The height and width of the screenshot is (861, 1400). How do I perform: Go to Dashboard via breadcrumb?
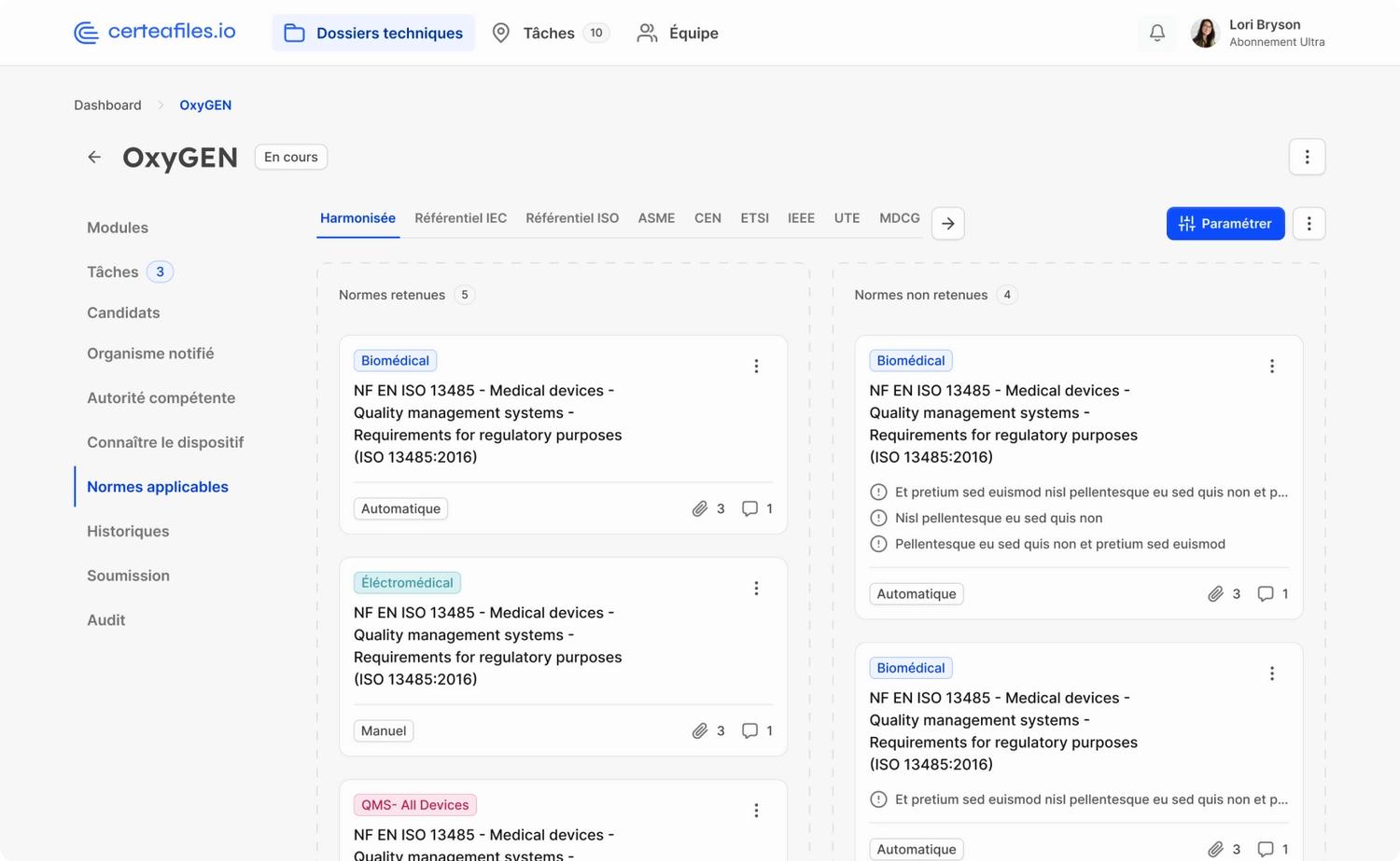tap(108, 105)
